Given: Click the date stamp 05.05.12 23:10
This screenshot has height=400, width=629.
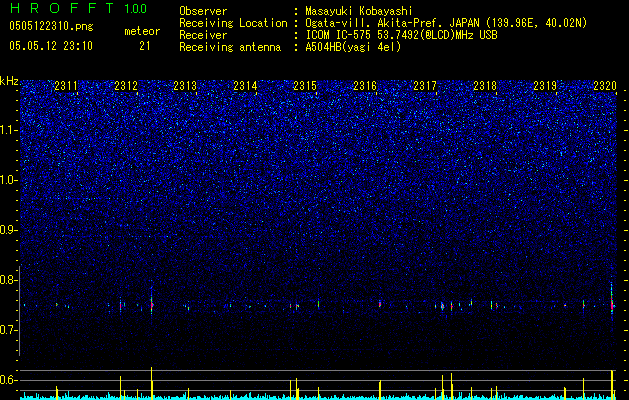Looking at the screenshot, I should 51,46.
